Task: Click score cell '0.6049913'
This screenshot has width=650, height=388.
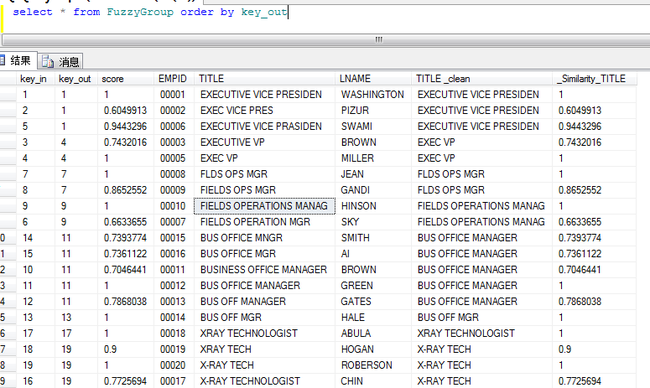Action: coord(125,110)
